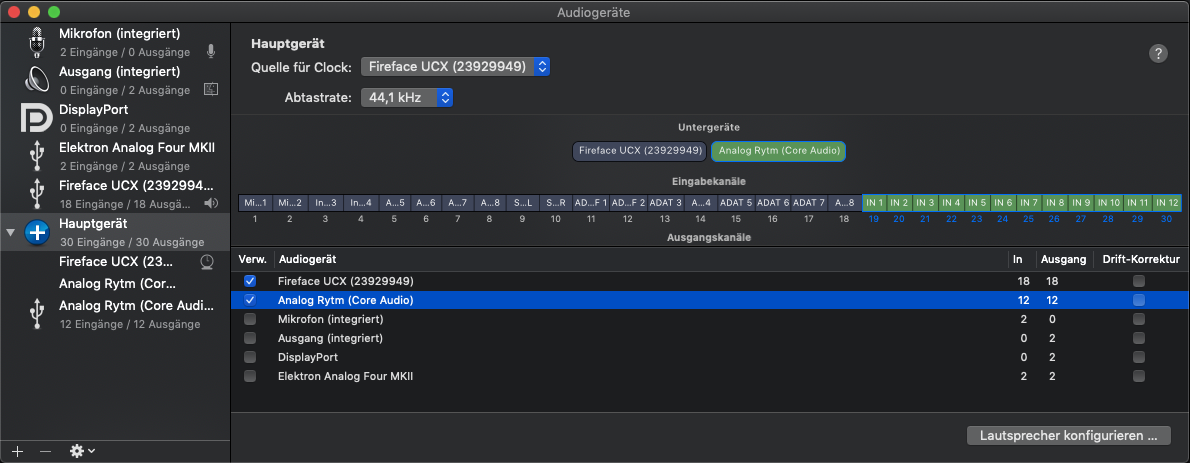This screenshot has width=1190, height=463.
Task: Click Lautsprecher konfigurieren button
Action: click(x=1068, y=435)
